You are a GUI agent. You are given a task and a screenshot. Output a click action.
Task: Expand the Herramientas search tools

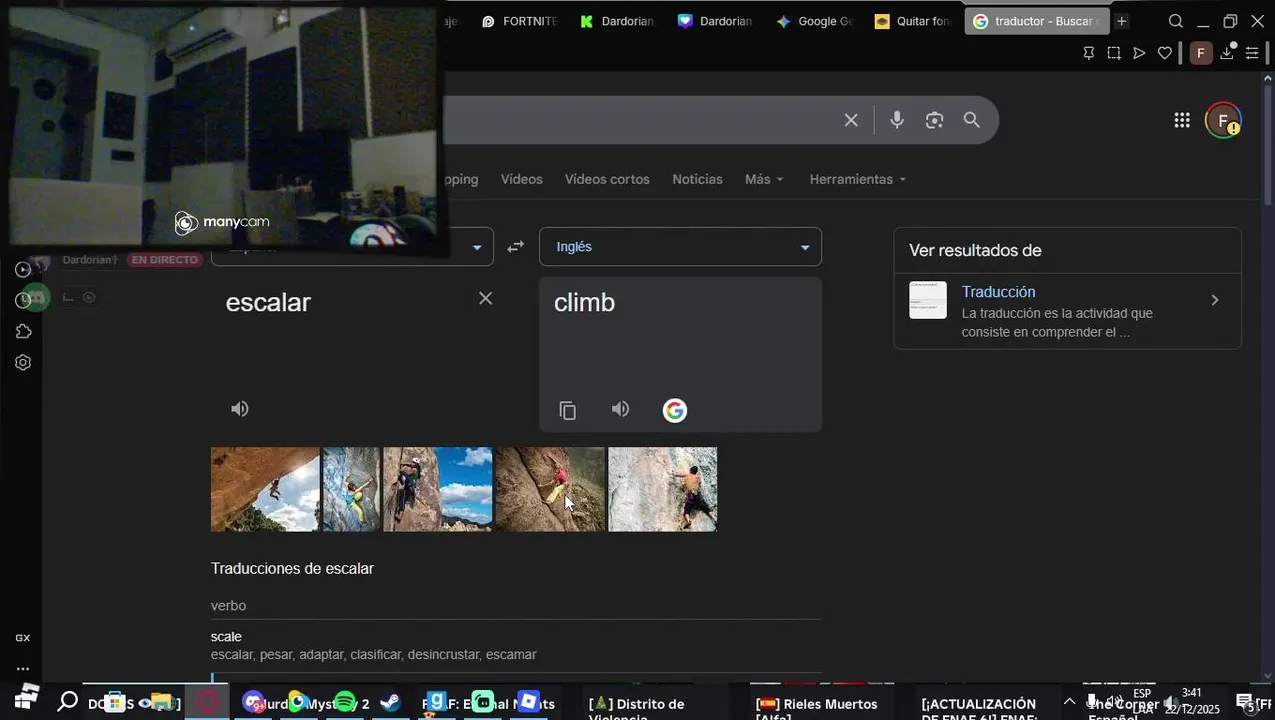(x=858, y=179)
